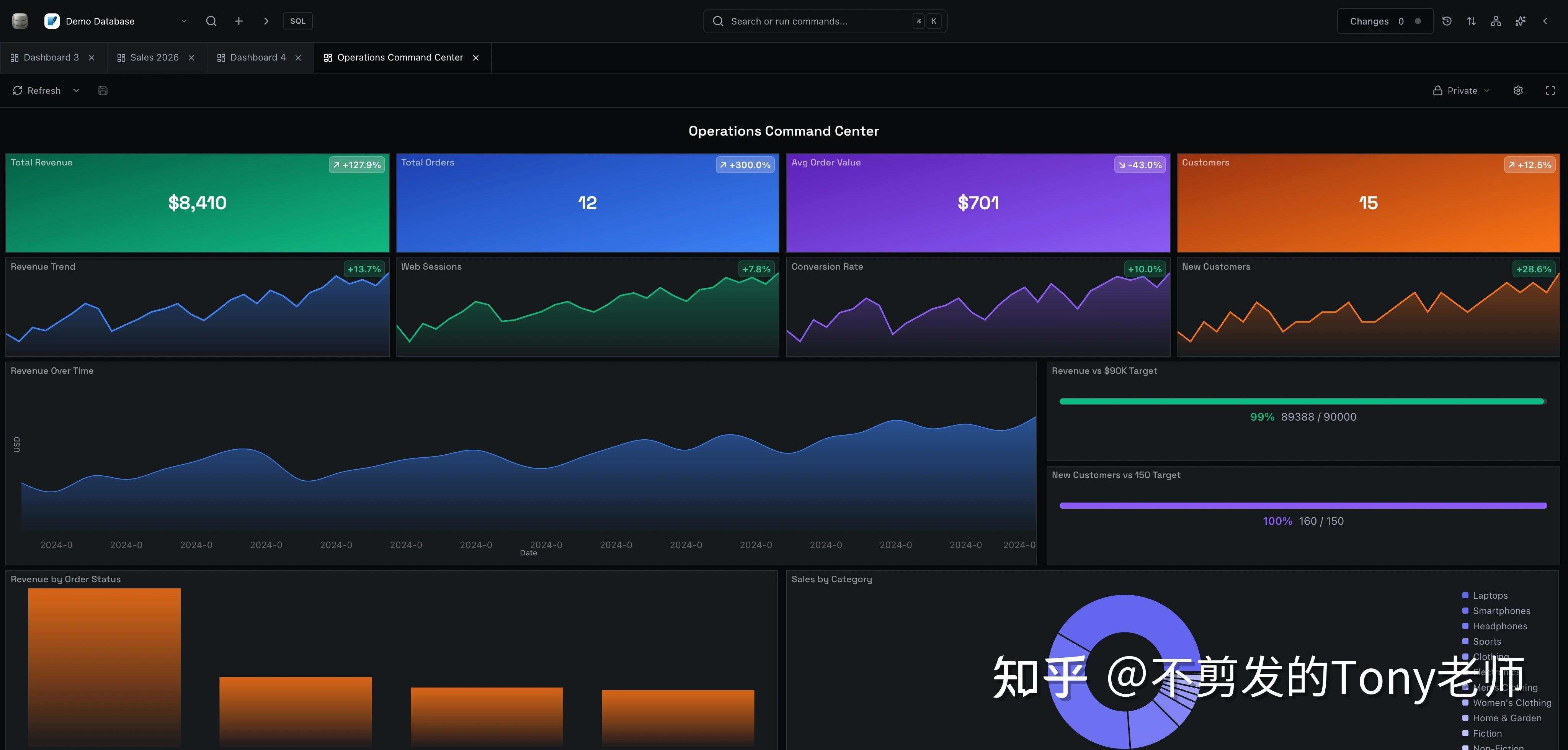Close the Operations Command Center tab
The image size is (1568, 750).
pos(476,58)
